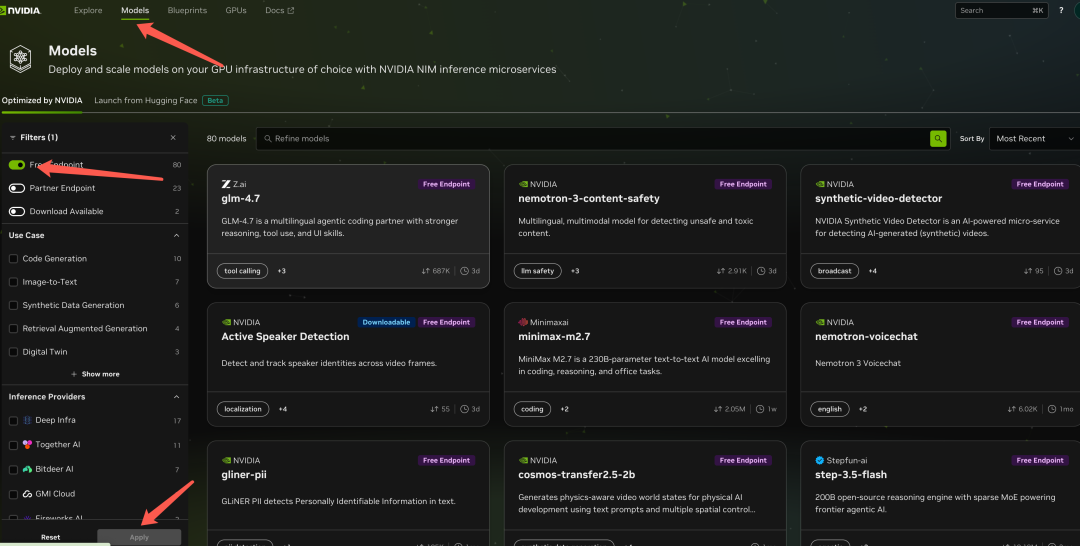The width and height of the screenshot is (1080, 546).
Task: Open the Sort By Most Recent dropdown
Action: coord(1035,138)
